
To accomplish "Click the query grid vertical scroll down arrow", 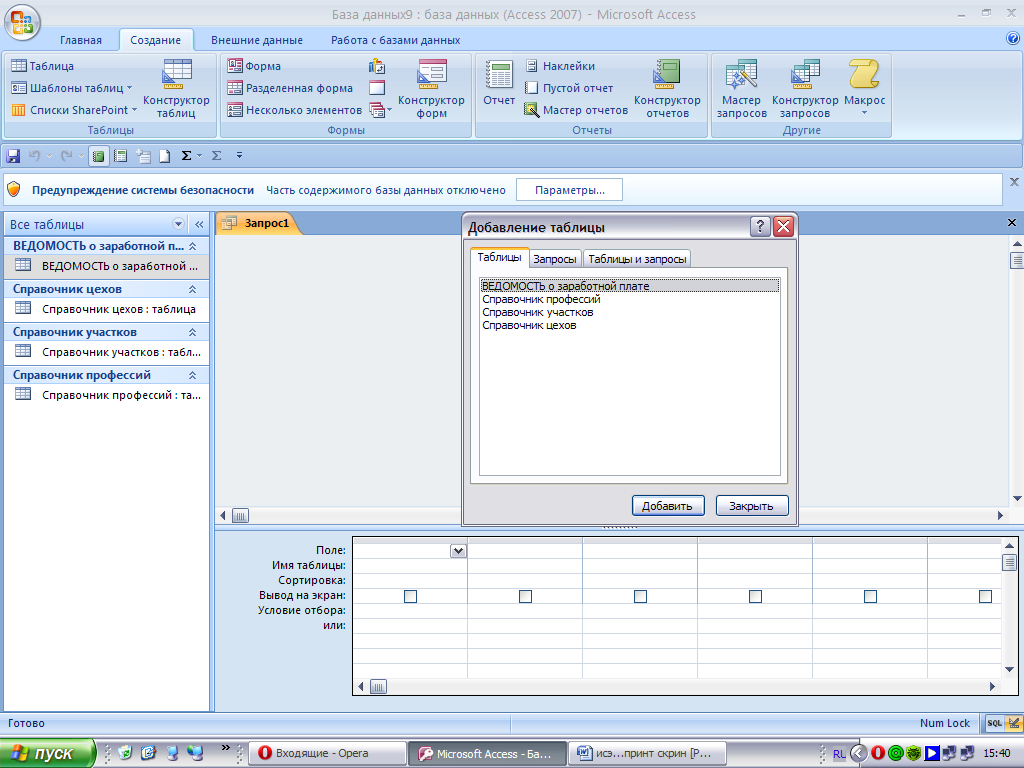I will [x=1009, y=669].
